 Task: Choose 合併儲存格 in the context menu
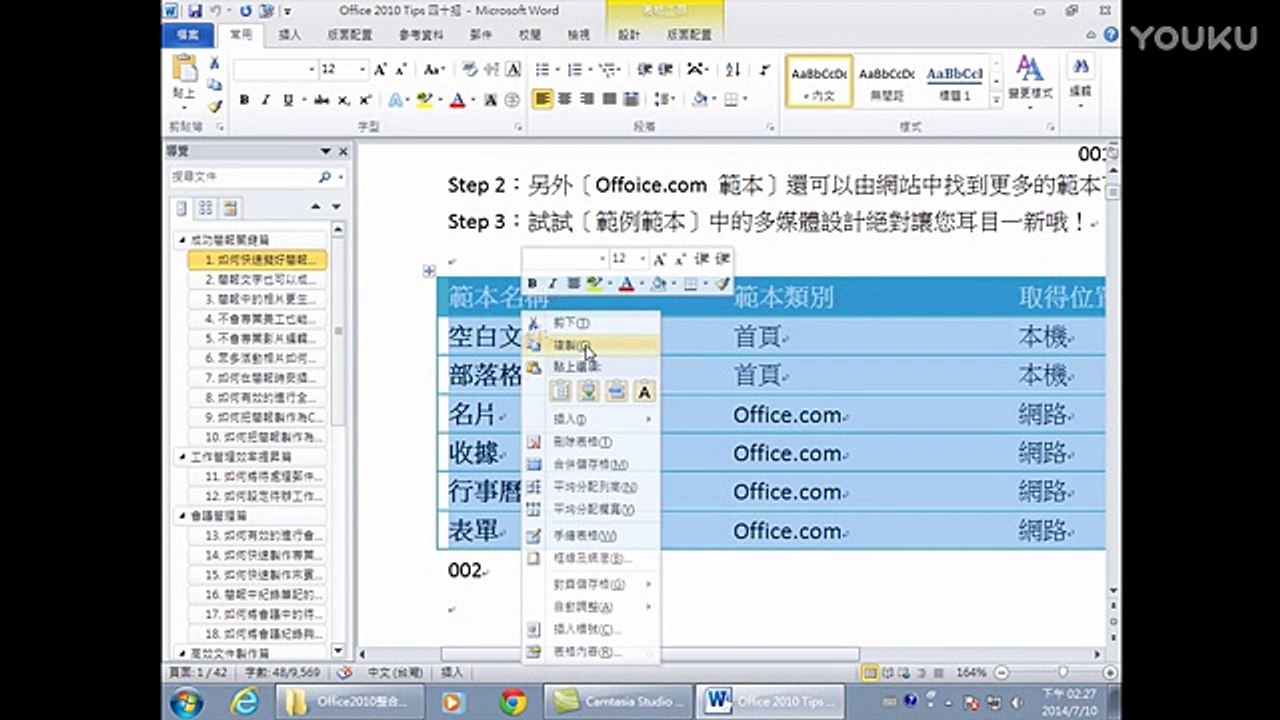click(x=592, y=465)
